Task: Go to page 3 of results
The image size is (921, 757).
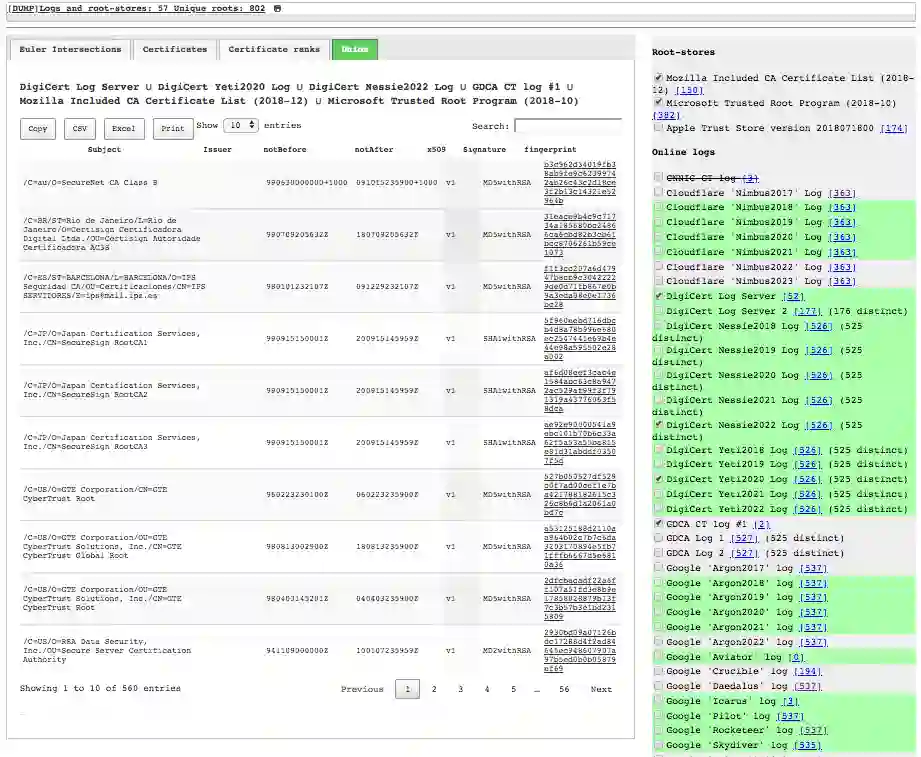Action: [x=460, y=689]
